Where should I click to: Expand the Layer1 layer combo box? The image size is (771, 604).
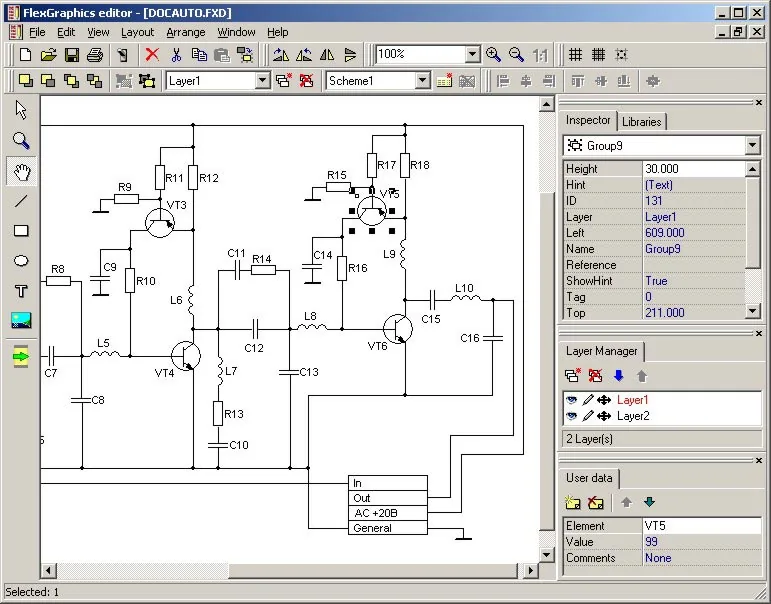tap(263, 81)
